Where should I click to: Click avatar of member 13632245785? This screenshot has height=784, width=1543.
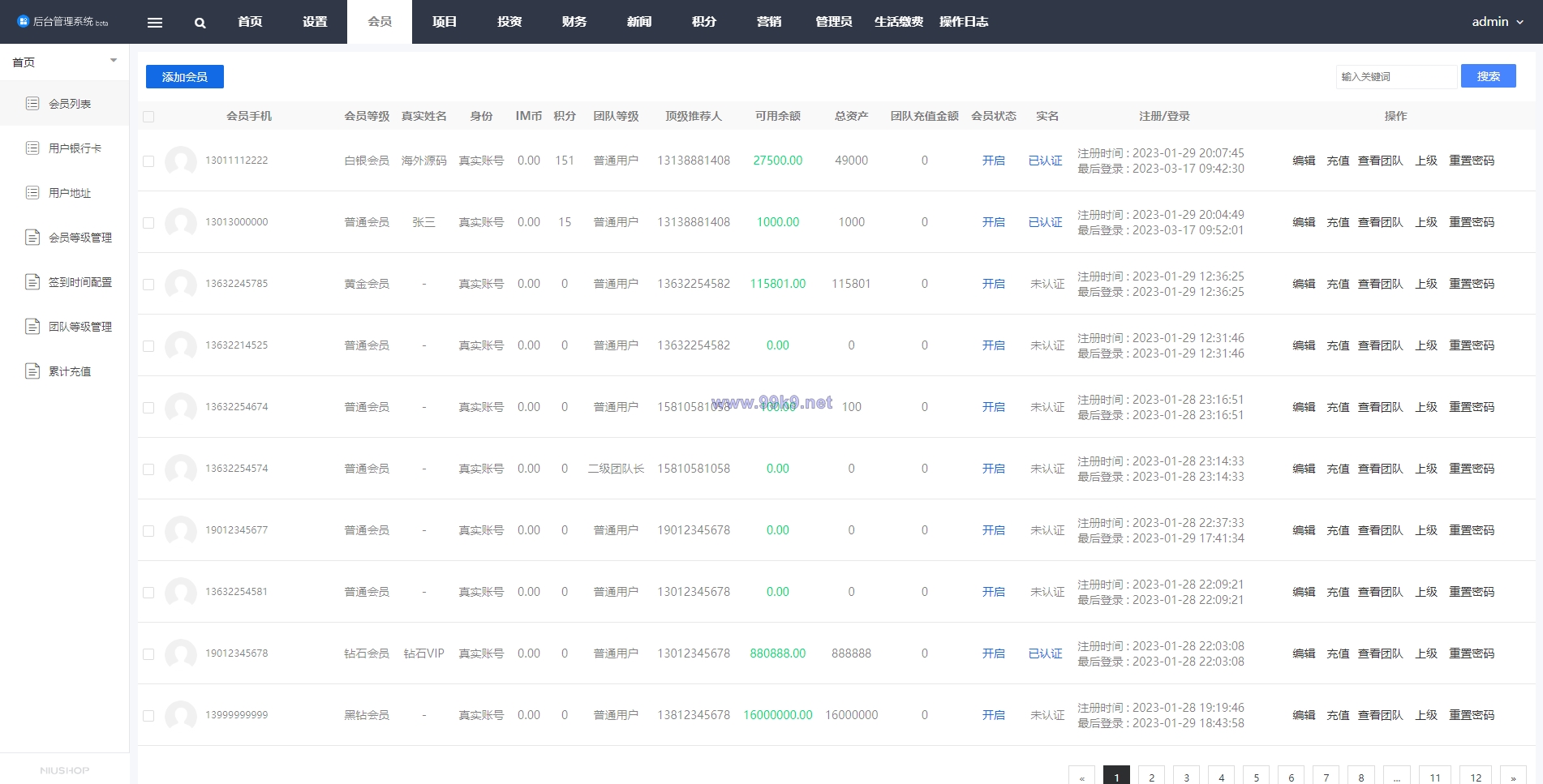point(181,284)
